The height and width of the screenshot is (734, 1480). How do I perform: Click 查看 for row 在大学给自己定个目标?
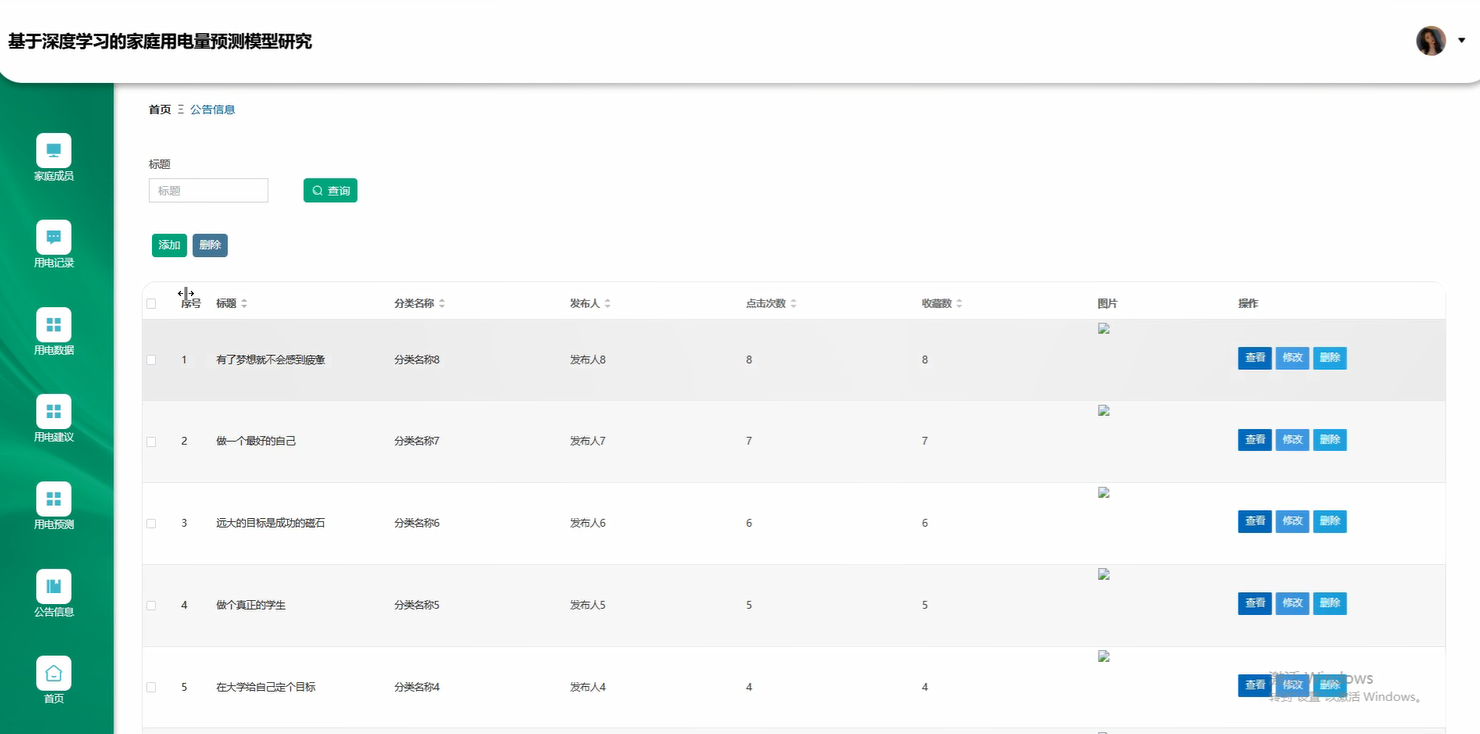click(x=1255, y=685)
